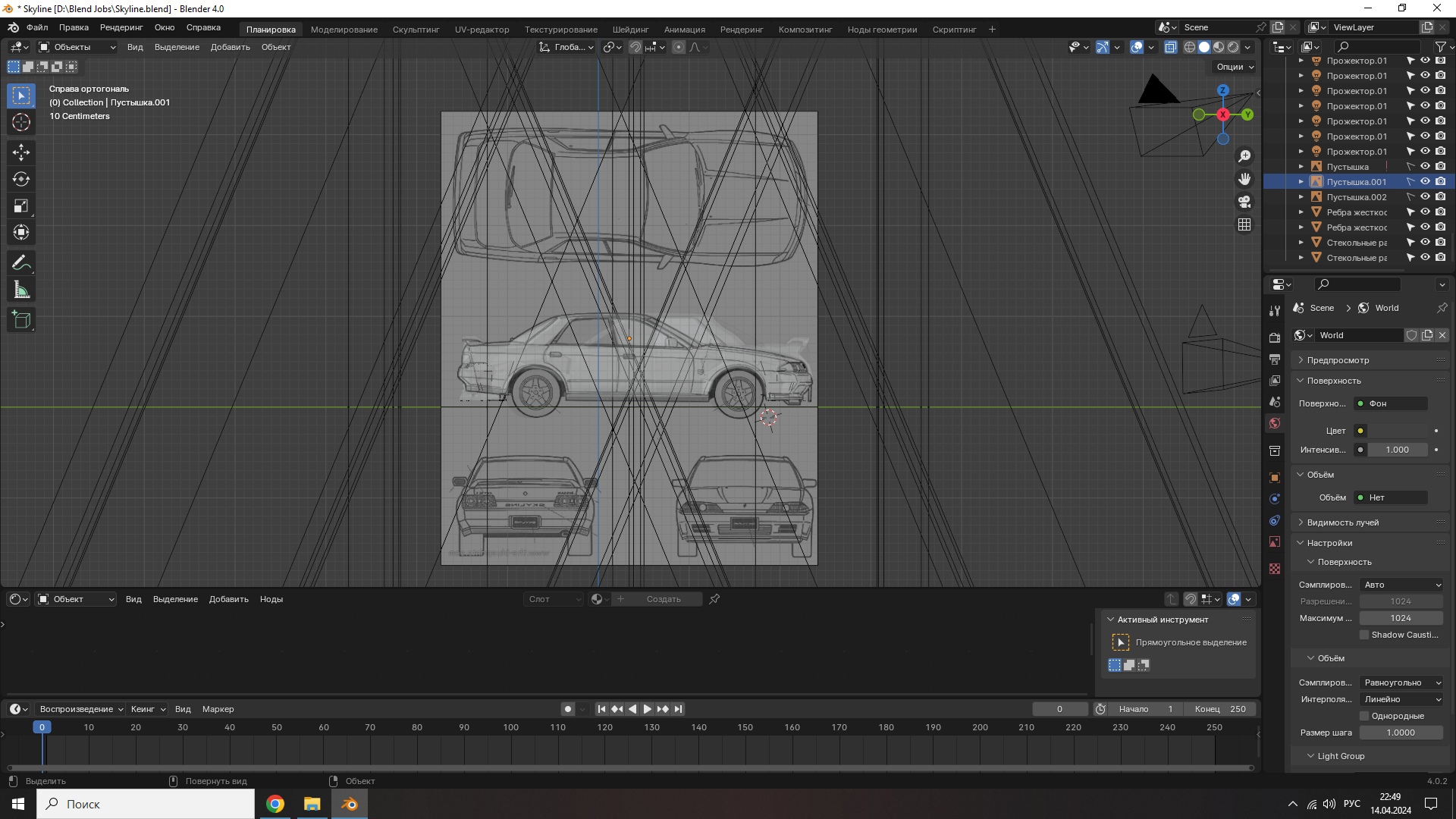1456x819 pixels.
Task: Enable Shadow Caustics checkbox
Action: point(1364,635)
